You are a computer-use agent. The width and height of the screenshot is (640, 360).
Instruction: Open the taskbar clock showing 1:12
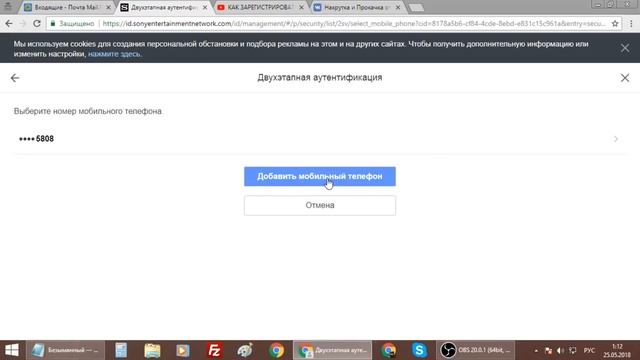tap(617, 350)
